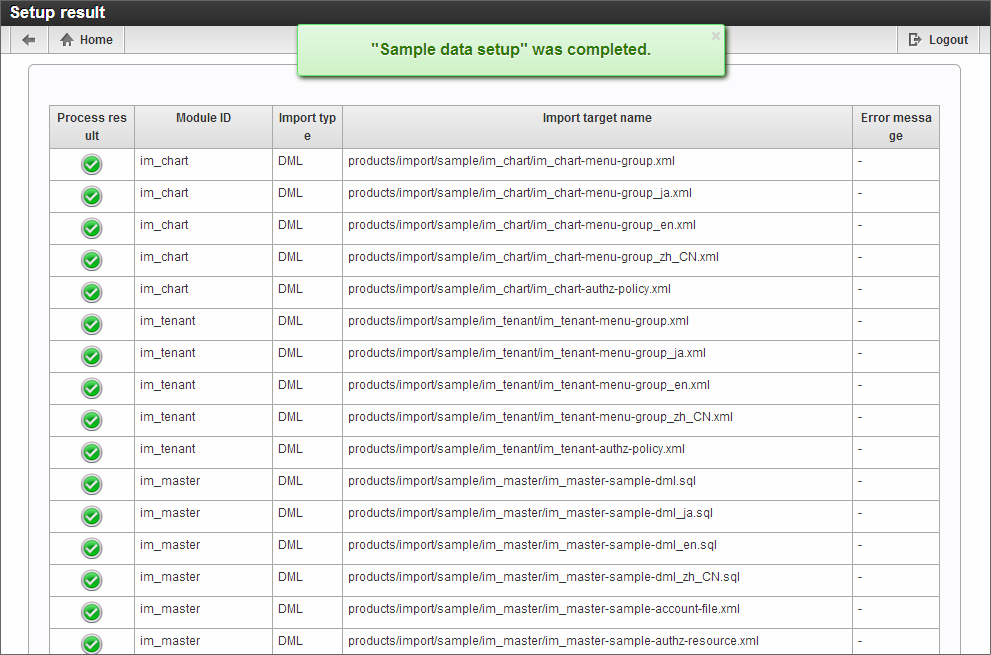Select path im_master-sample-authz-resource.xml
The width and height of the screenshot is (991, 655).
[554, 641]
